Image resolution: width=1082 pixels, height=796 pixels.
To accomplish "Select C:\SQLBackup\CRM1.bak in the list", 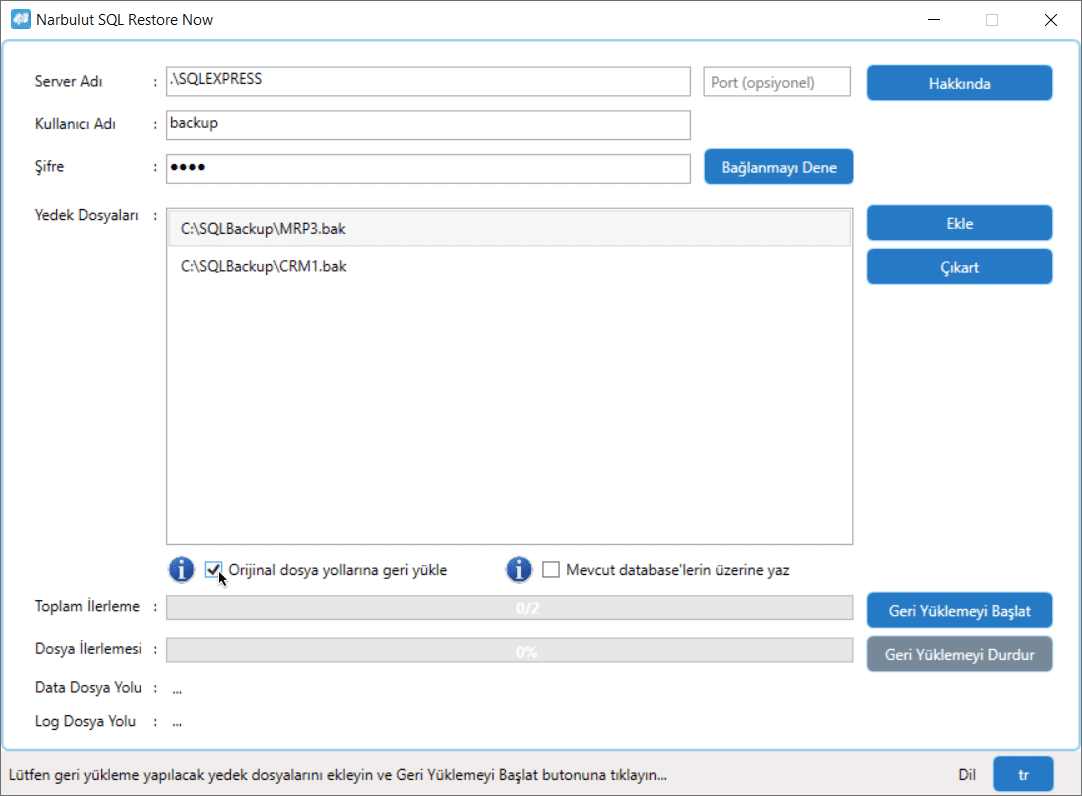I will pyautogui.click(x=509, y=266).
